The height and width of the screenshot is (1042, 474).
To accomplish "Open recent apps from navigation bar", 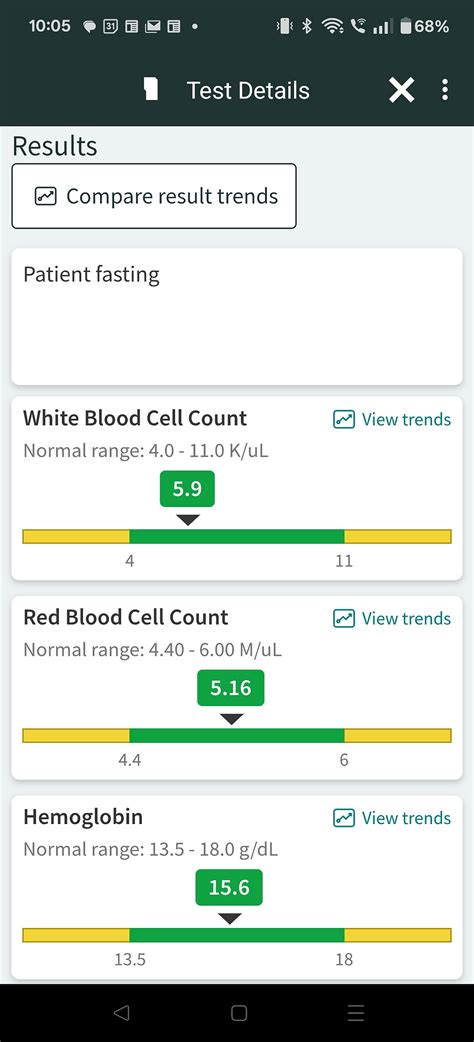I will [x=356, y=1013].
